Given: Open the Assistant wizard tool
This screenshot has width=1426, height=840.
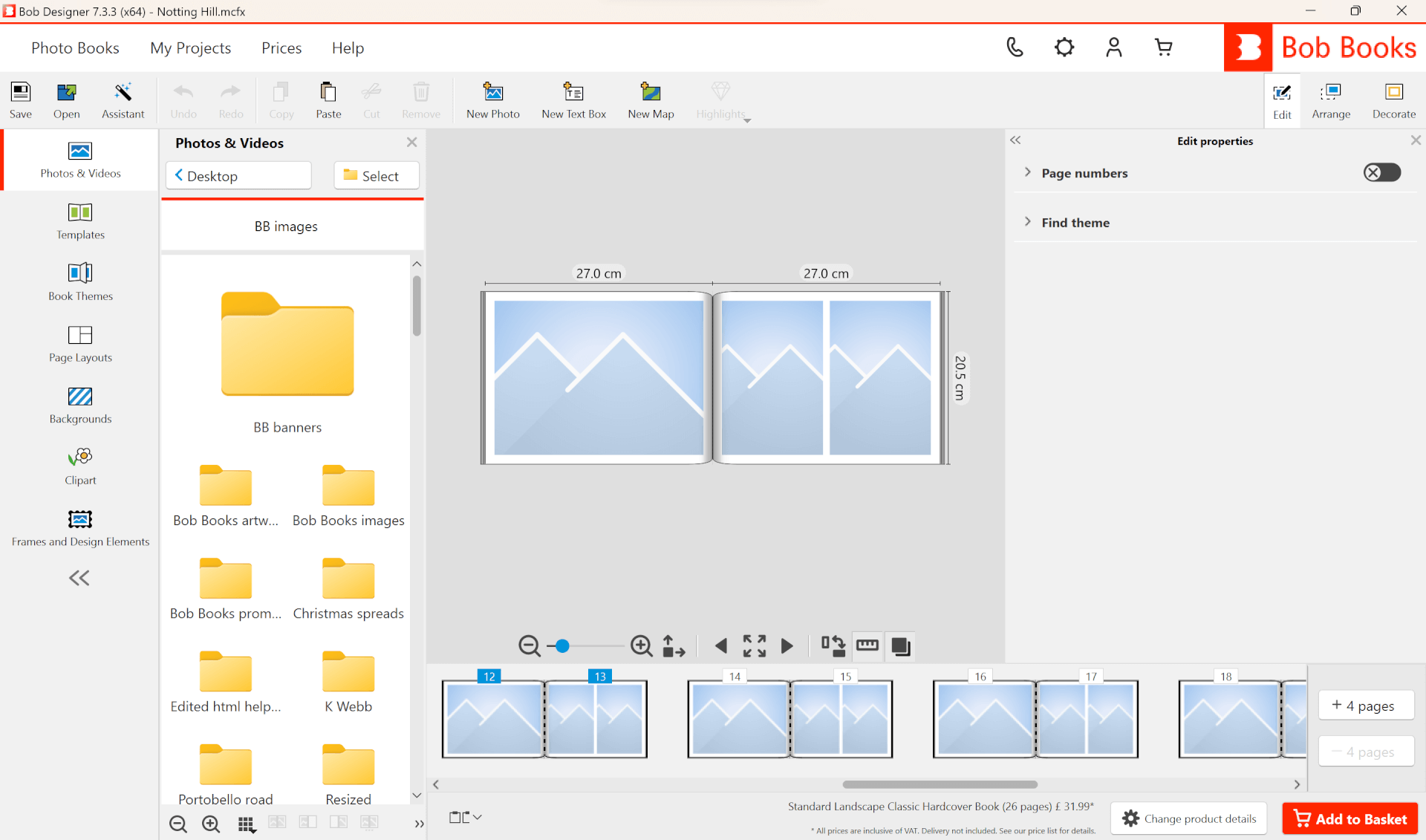Looking at the screenshot, I should 123,100.
